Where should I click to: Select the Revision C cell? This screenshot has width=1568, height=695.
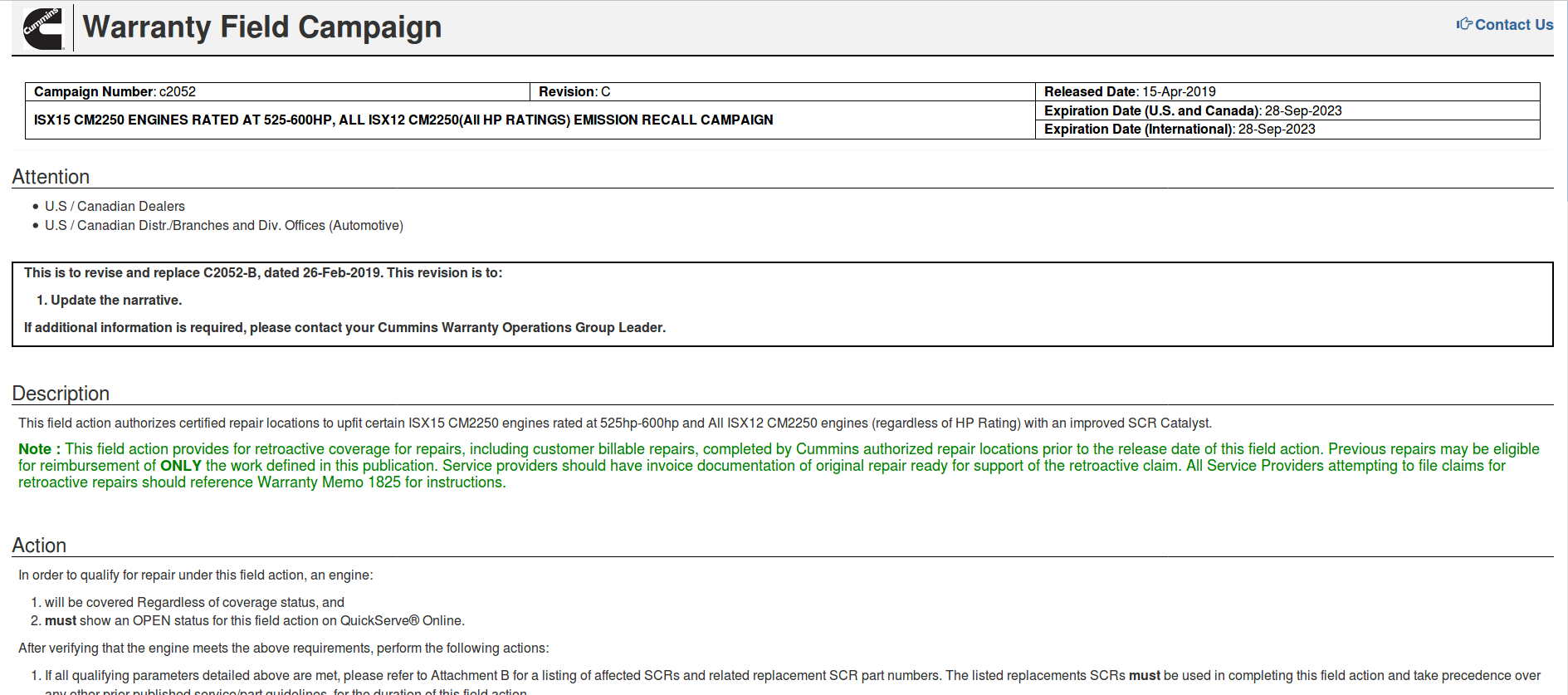783,91
